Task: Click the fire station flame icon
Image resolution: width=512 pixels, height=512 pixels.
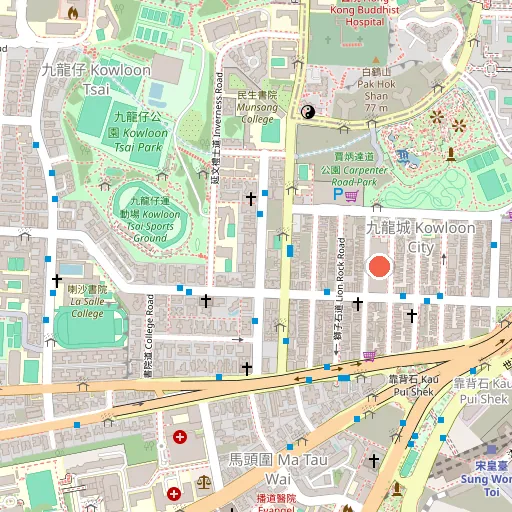Action: click(x=73, y=13)
